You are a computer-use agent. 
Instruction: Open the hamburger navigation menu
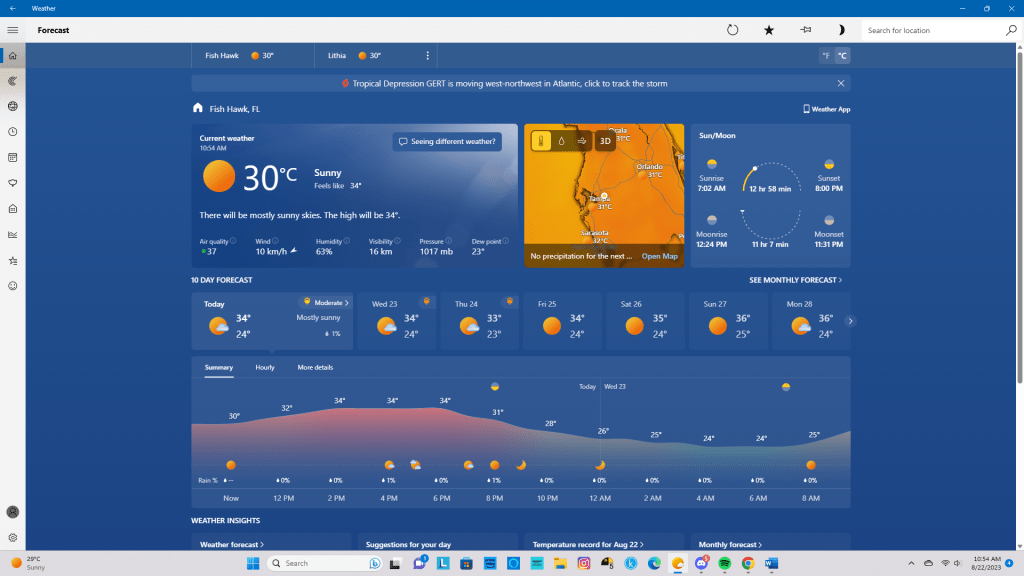13,30
